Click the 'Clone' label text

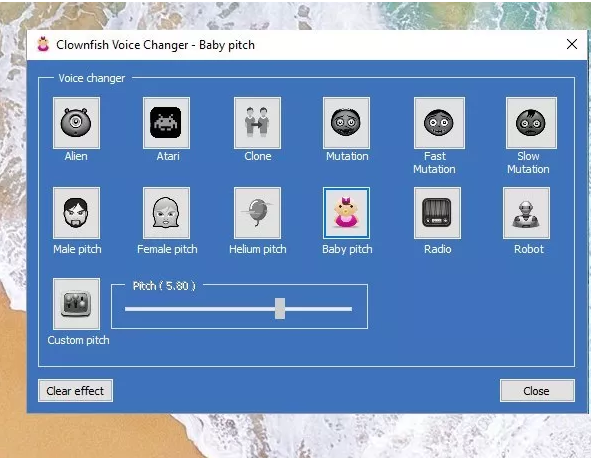pos(258,156)
